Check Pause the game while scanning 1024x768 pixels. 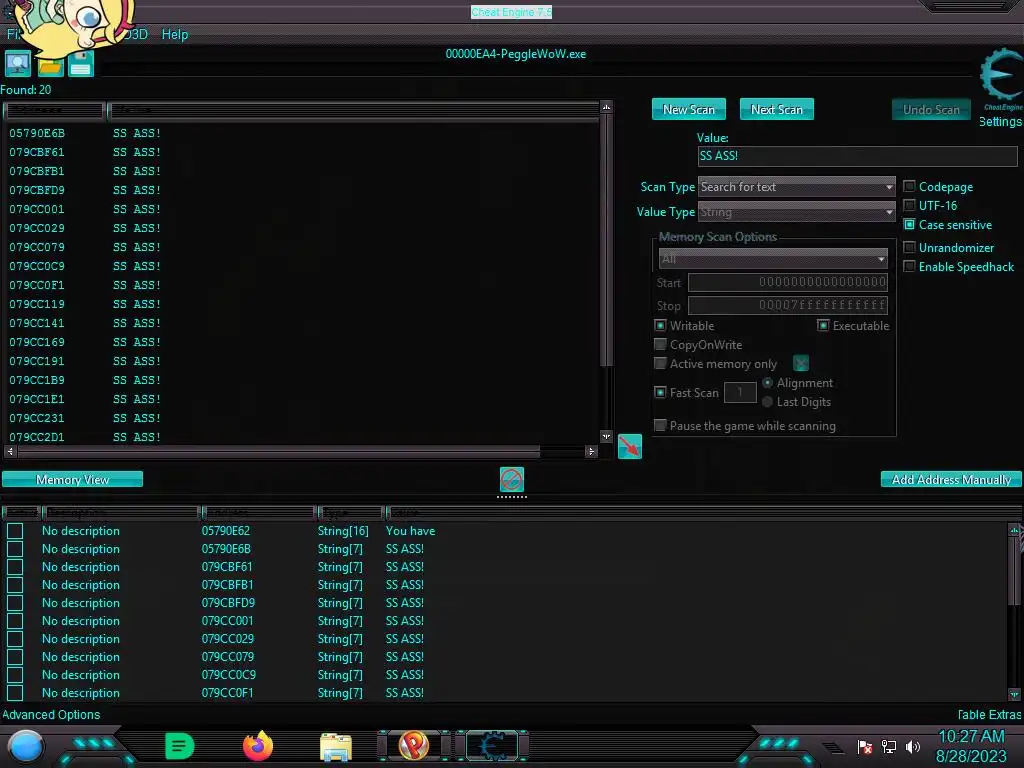(x=660, y=426)
